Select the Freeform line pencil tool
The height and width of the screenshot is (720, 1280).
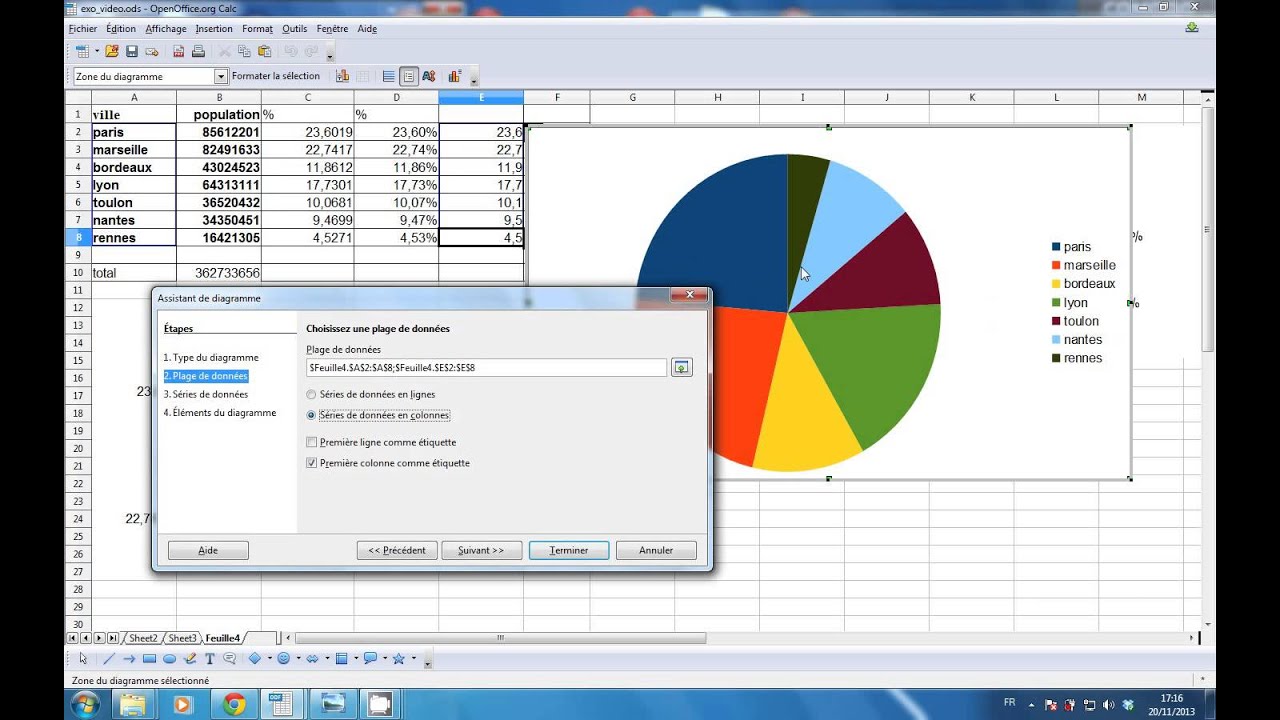(x=190, y=658)
